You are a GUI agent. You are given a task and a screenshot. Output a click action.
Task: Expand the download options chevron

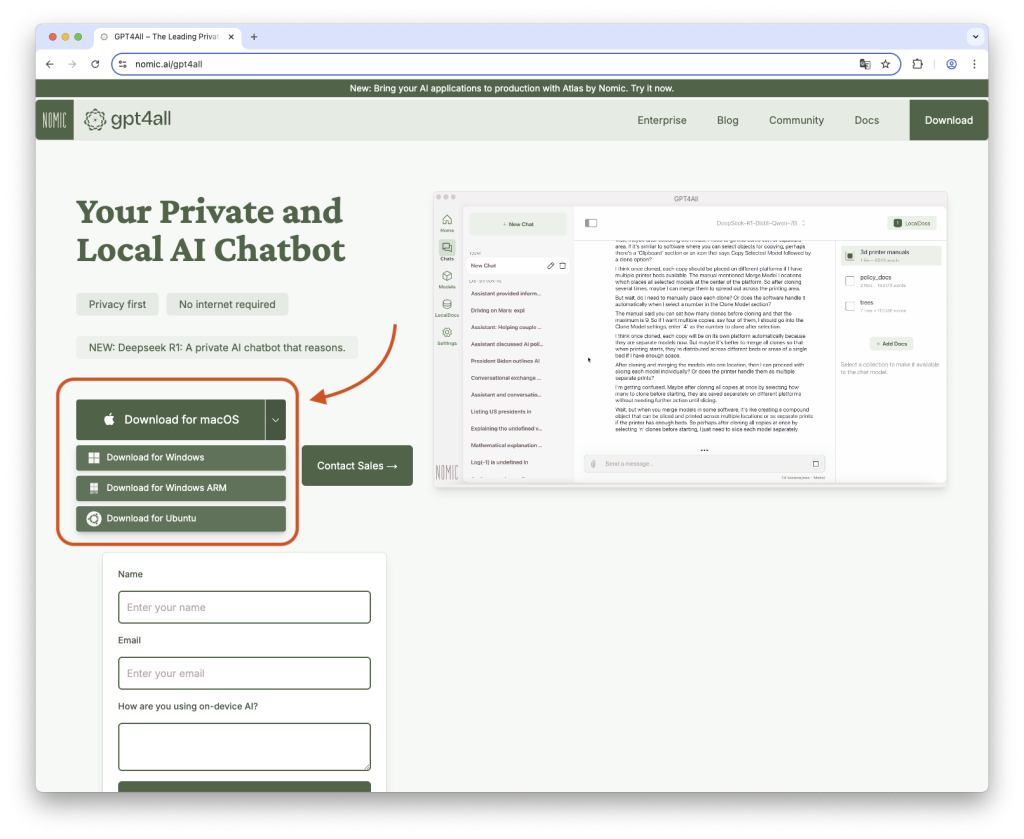(275, 420)
